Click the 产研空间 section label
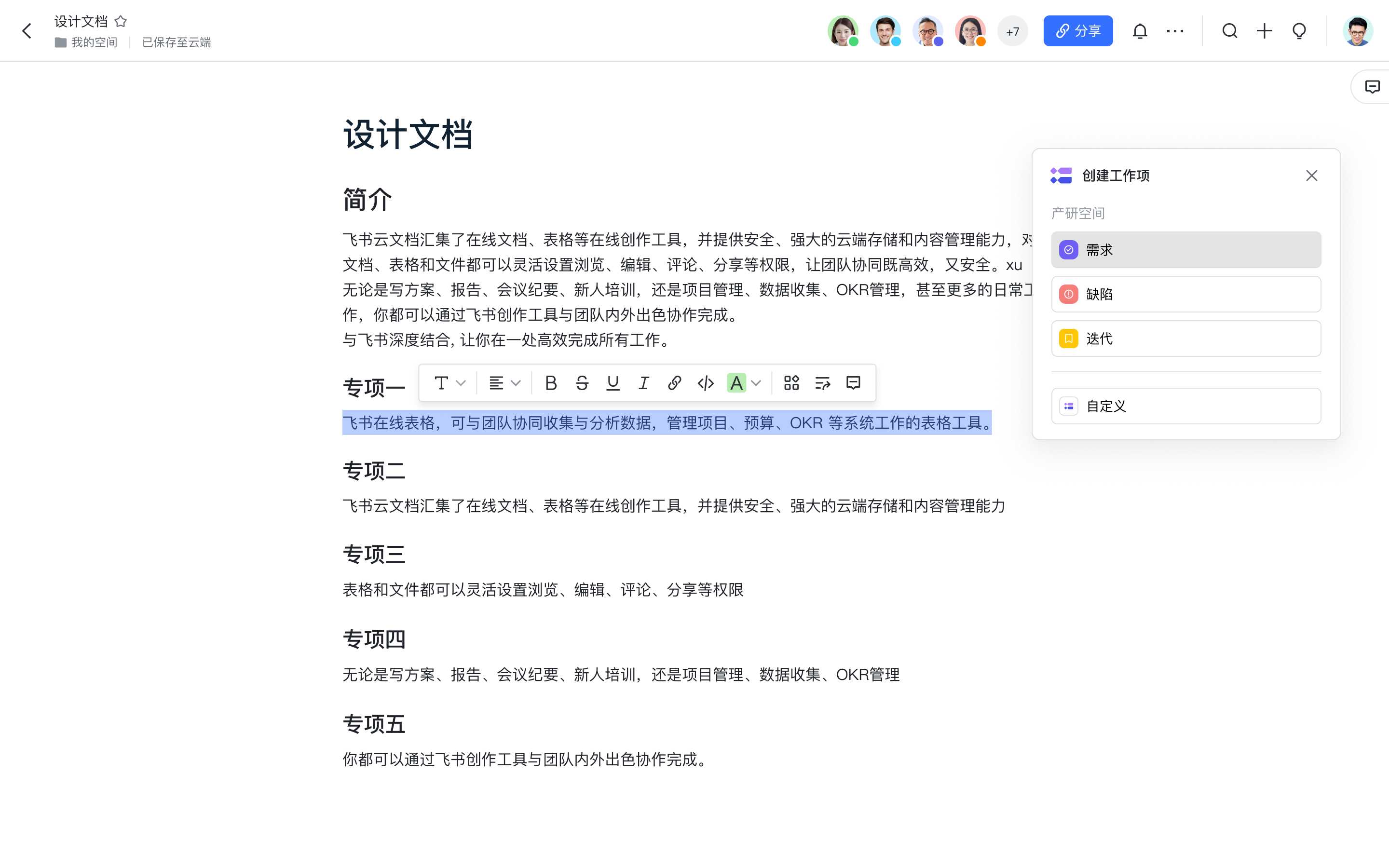Image resolution: width=1389 pixels, height=868 pixels. click(x=1078, y=214)
